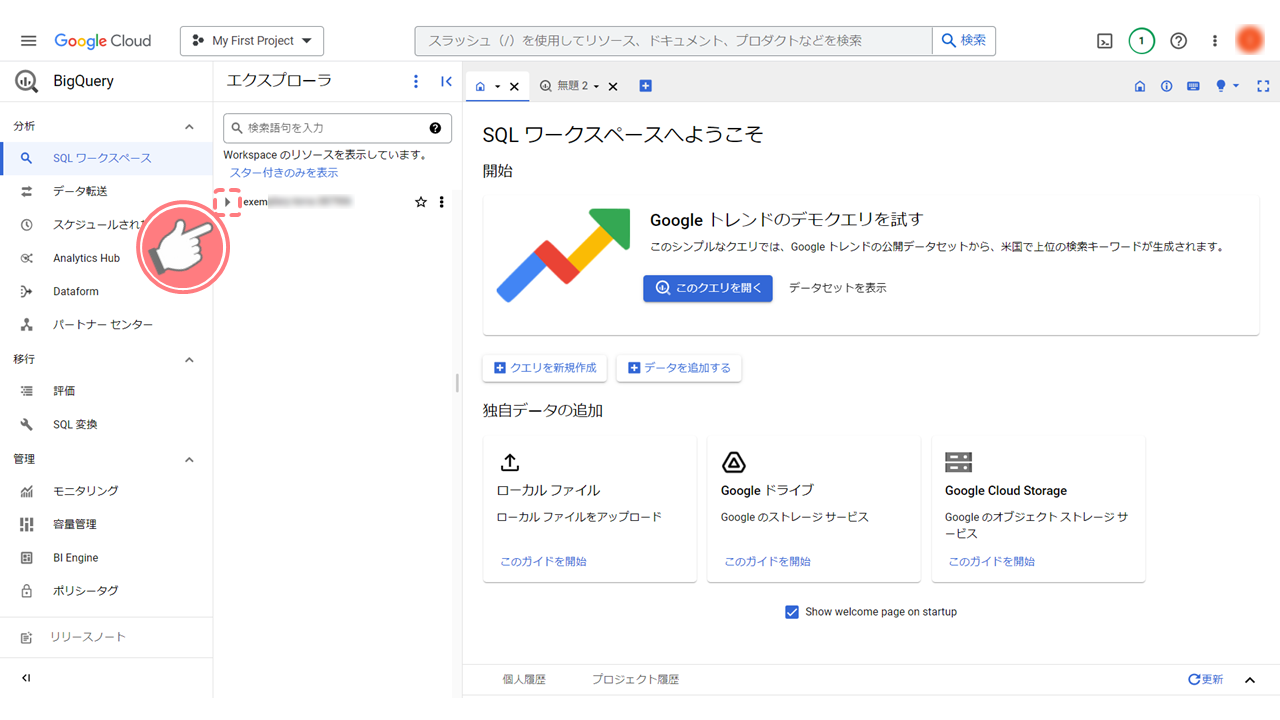Screen dimensions: 1280x720
Task: Open 容量管理 in sidebar
Action: [106, 524]
